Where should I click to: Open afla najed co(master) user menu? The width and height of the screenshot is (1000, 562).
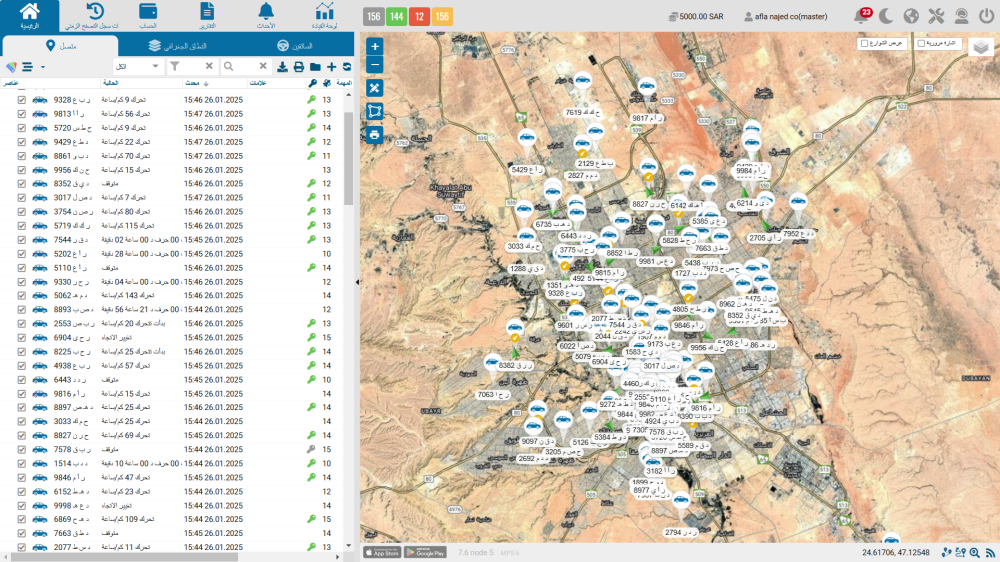tap(786, 17)
